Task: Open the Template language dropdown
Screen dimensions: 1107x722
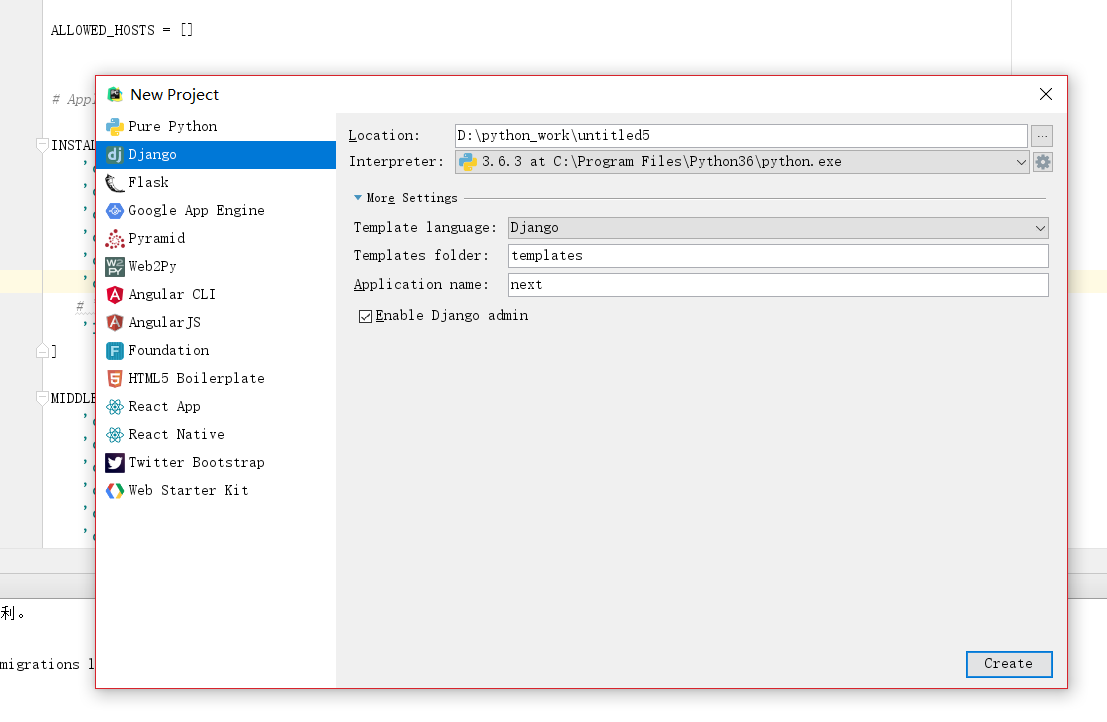Action: (1040, 228)
